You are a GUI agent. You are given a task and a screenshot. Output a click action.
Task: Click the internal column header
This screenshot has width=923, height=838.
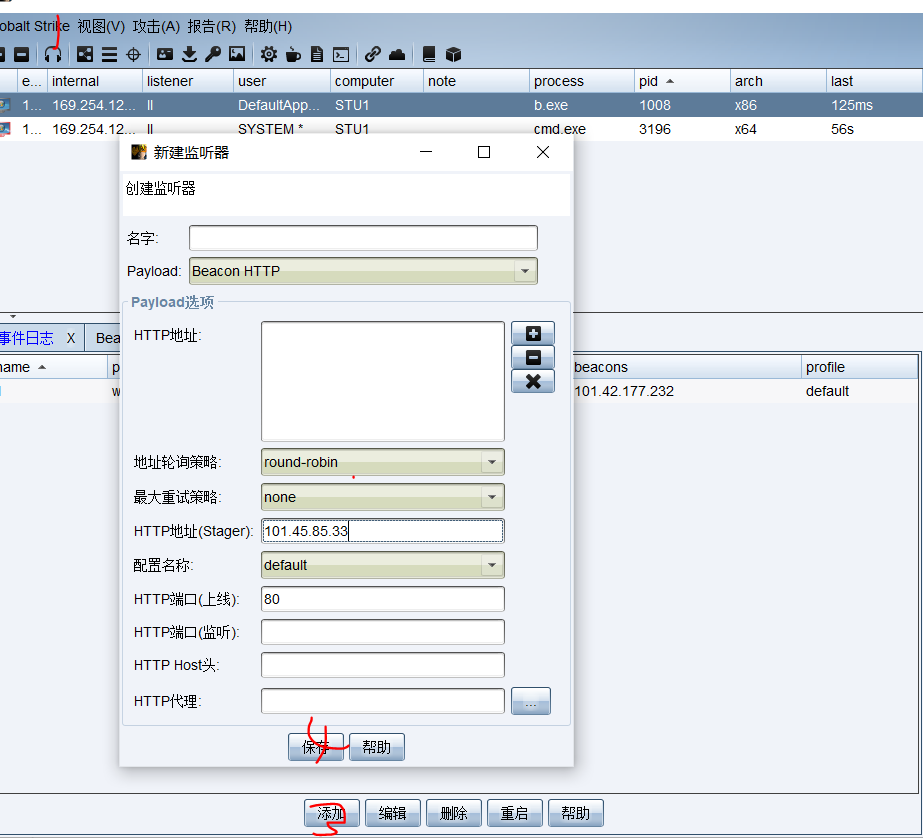(95, 81)
